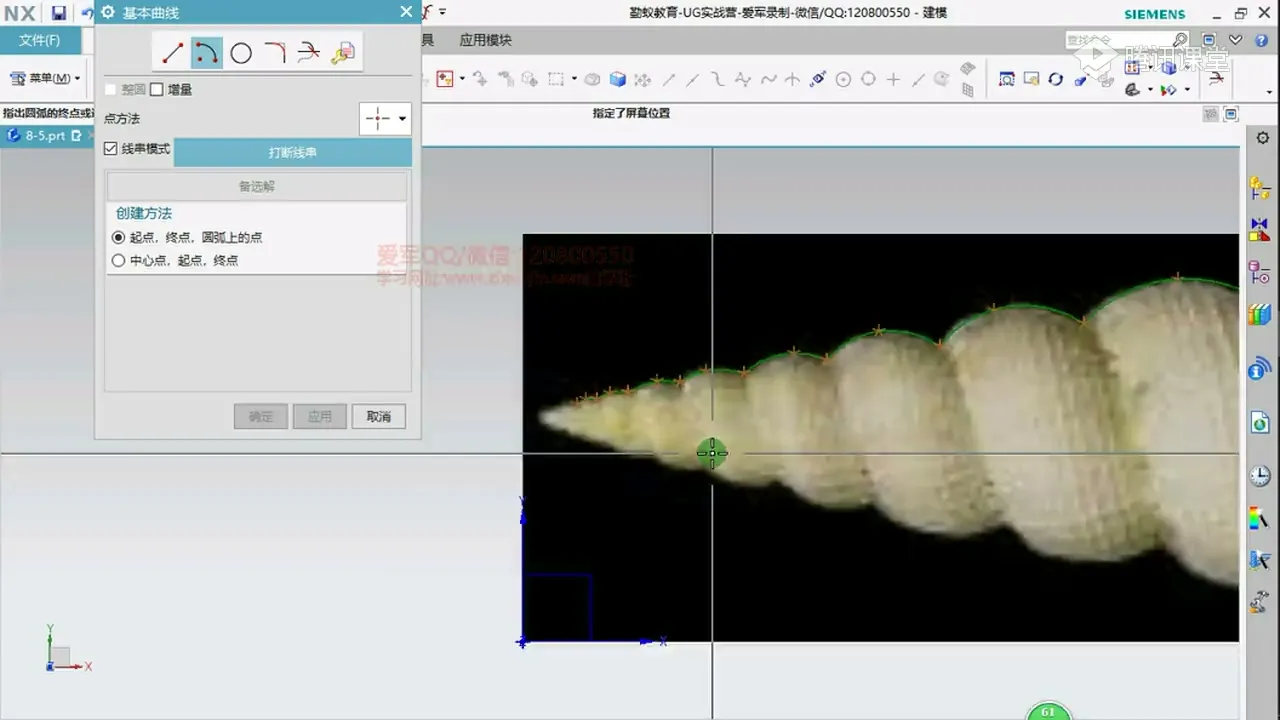Open the History clock icon in sidebar
This screenshot has height=720, width=1280.
(1259, 476)
